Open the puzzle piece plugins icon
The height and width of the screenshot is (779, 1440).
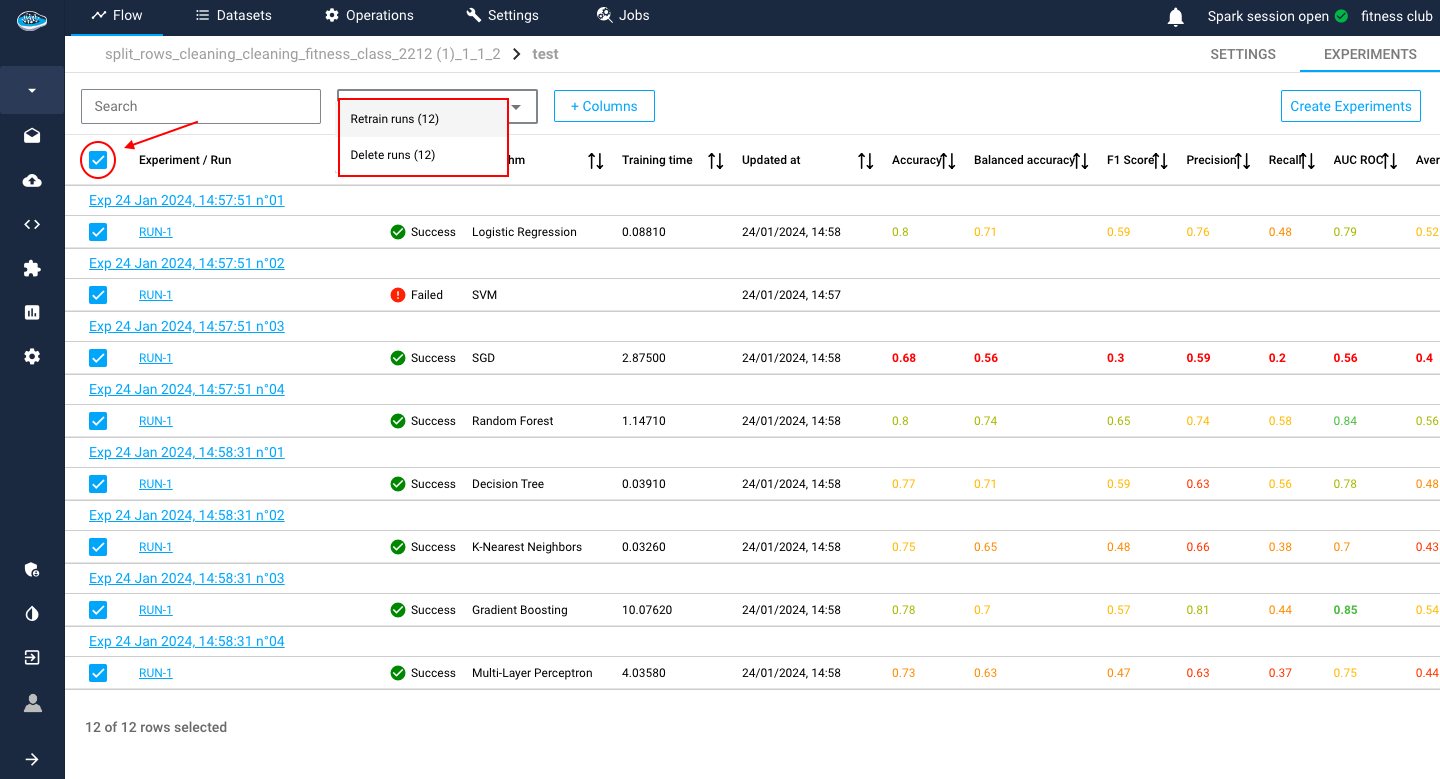click(x=32, y=268)
